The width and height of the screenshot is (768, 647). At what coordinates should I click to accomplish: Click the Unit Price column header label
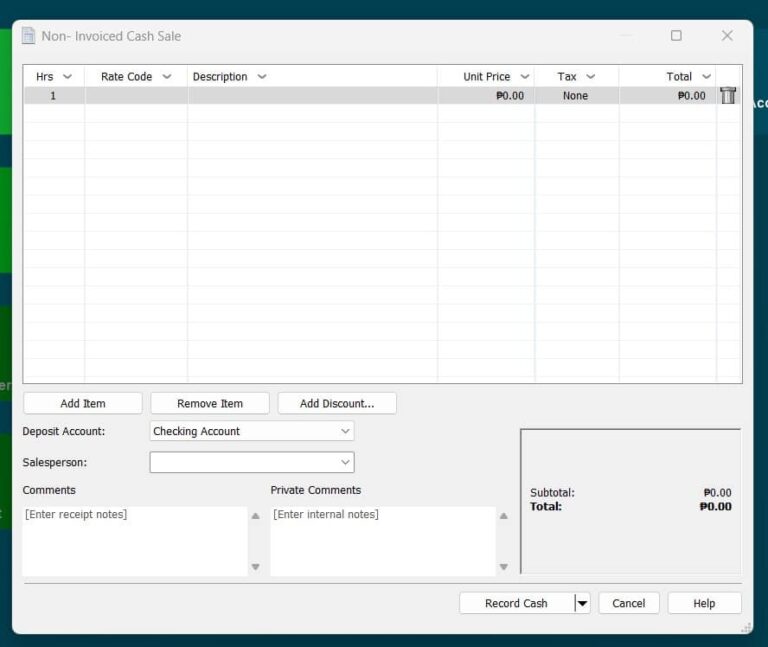coord(487,76)
